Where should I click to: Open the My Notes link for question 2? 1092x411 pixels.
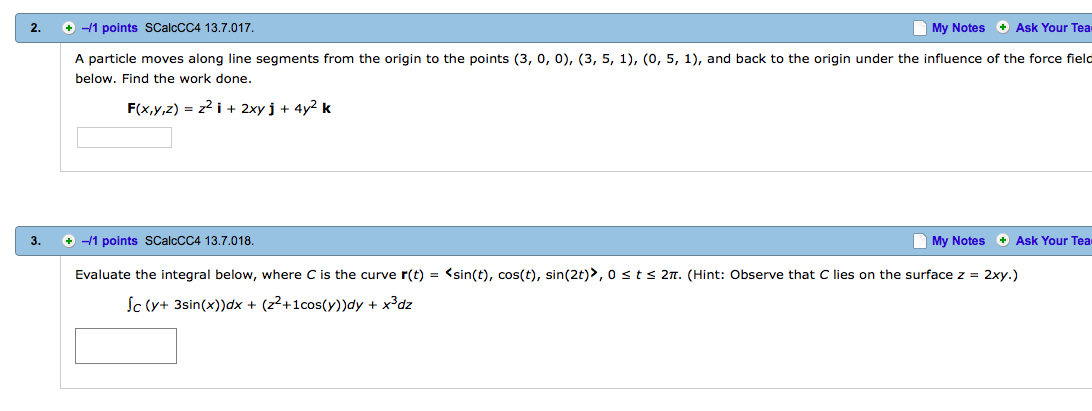point(958,29)
